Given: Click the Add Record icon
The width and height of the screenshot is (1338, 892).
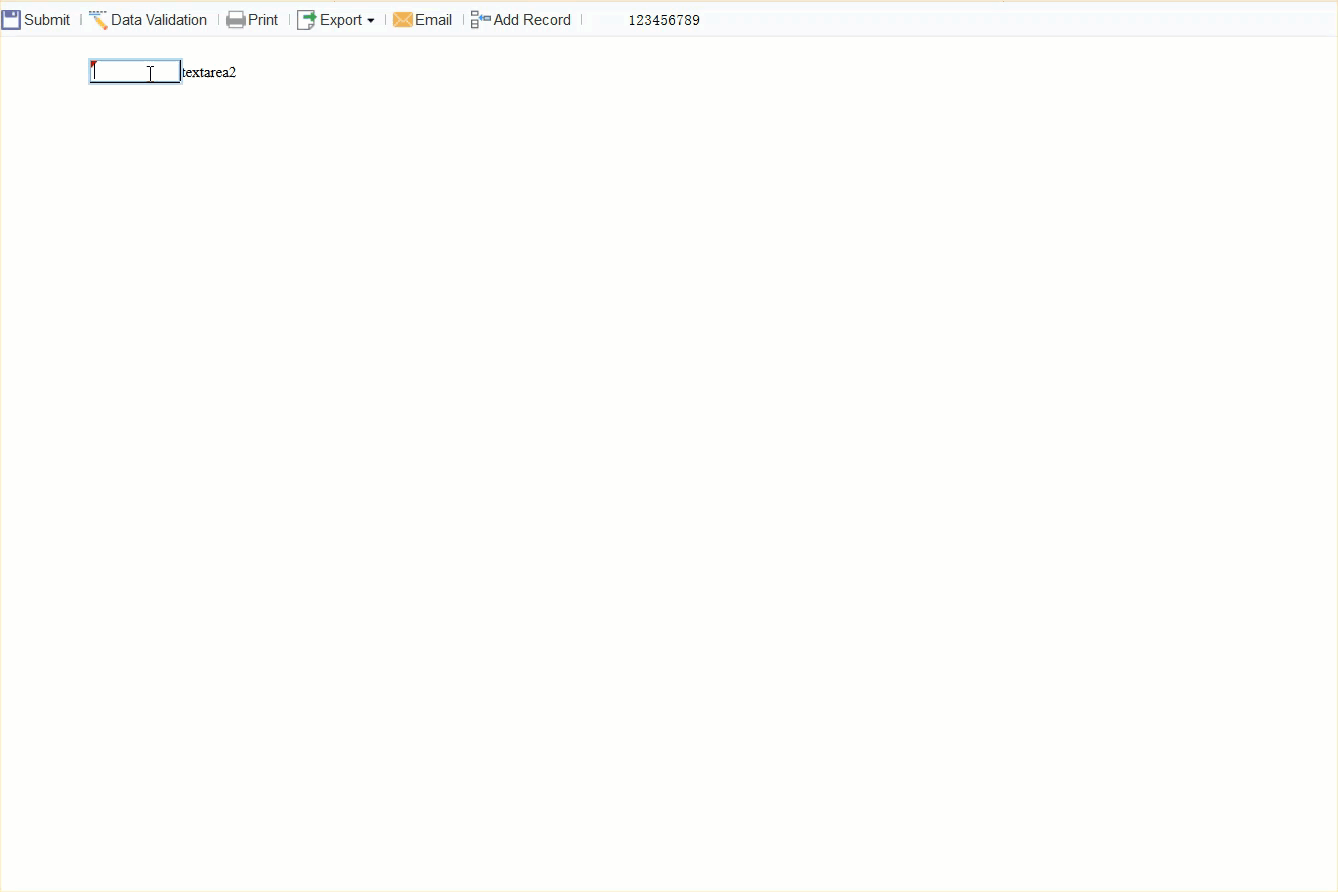Looking at the screenshot, I should pos(477,19).
